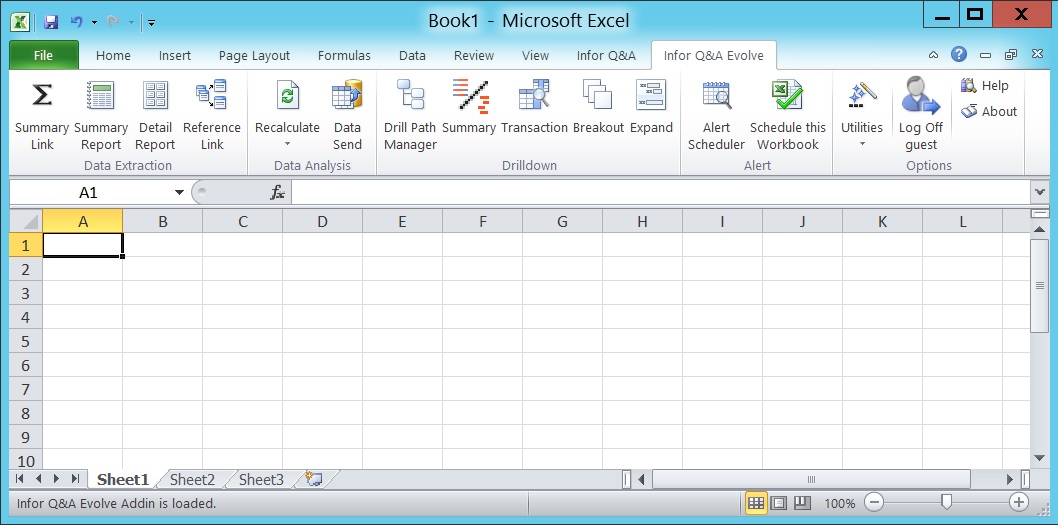Open the View tab

click(535, 56)
